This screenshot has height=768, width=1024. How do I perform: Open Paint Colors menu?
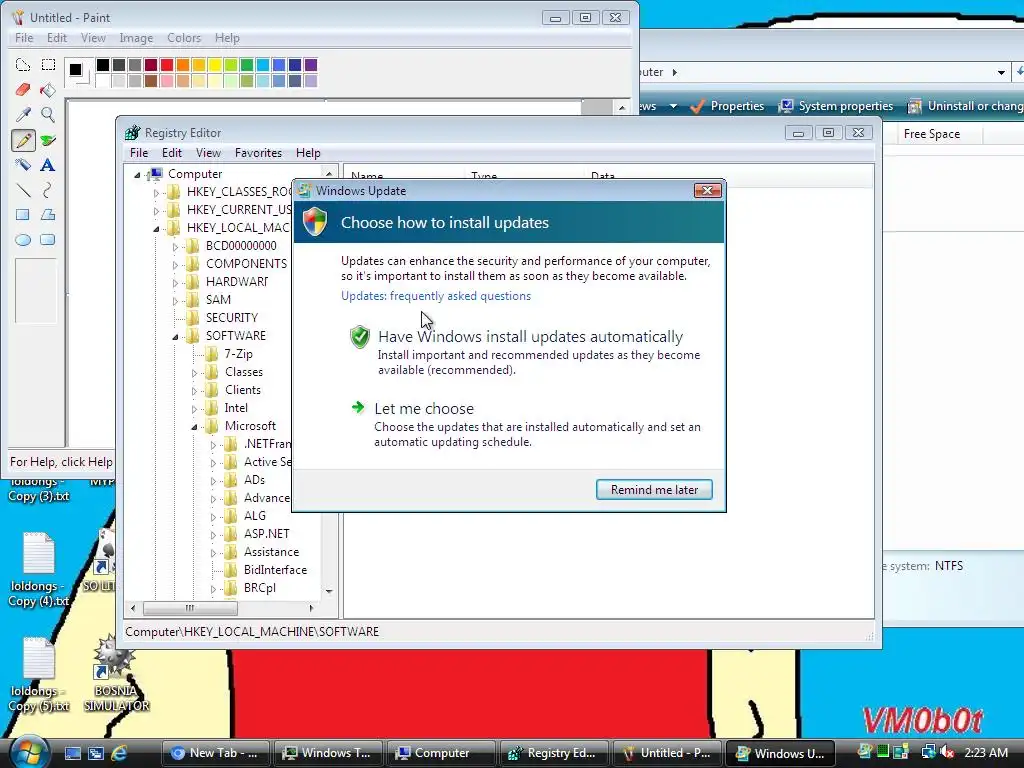[184, 38]
